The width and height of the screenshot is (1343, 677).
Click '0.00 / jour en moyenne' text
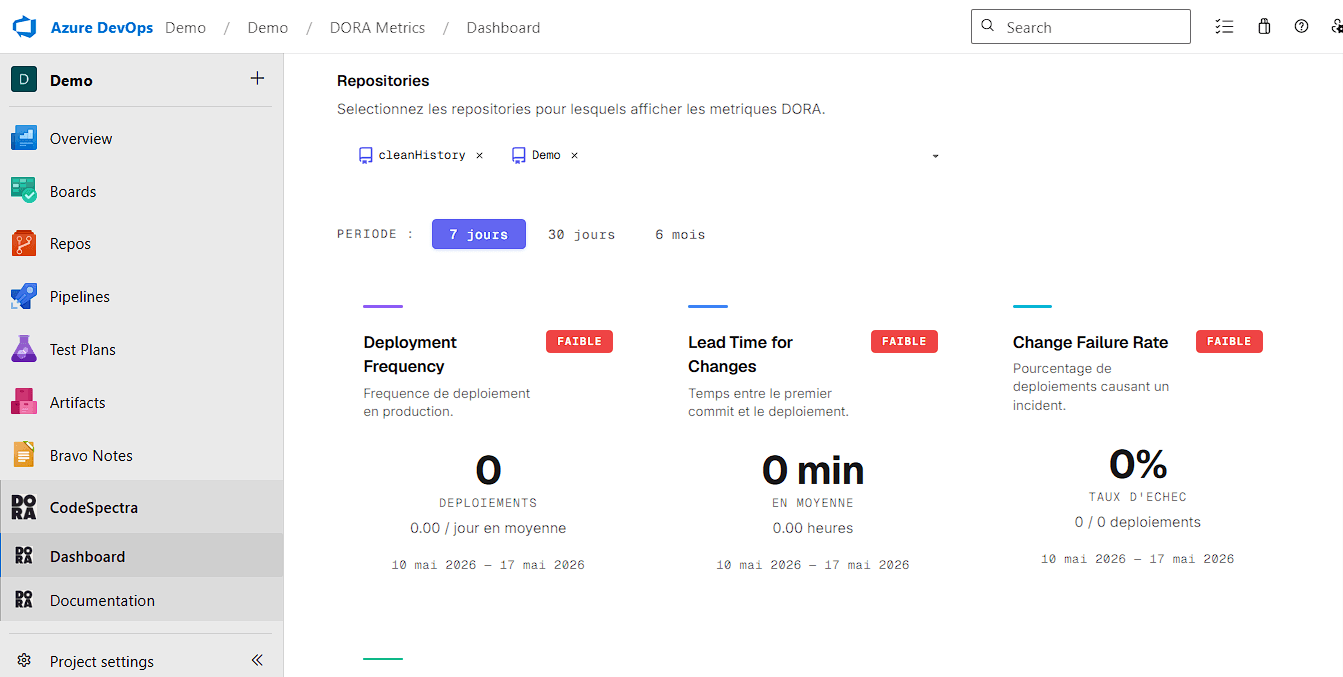[x=488, y=528]
